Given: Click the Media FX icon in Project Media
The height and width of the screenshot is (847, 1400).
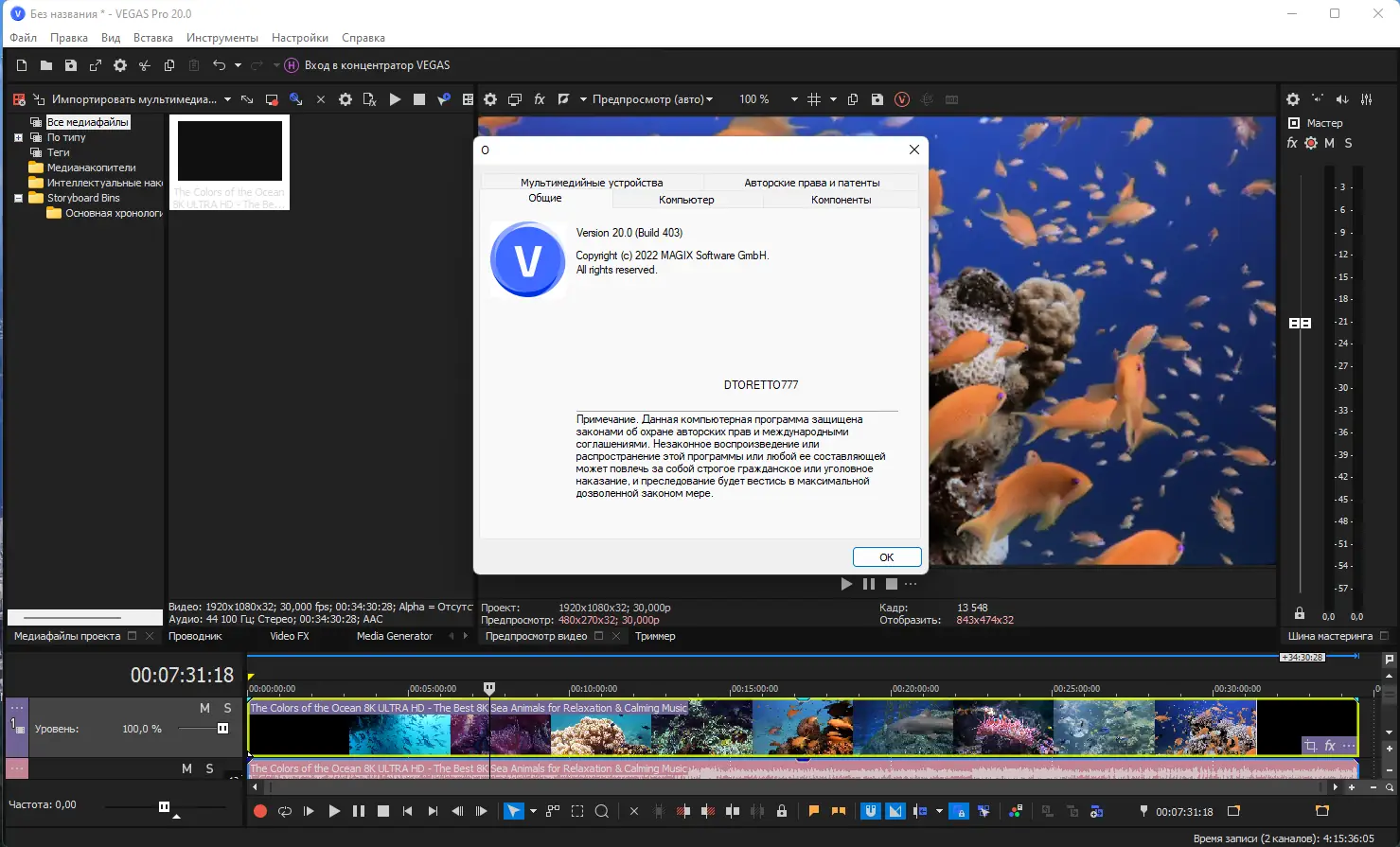Looking at the screenshot, I should point(370,99).
